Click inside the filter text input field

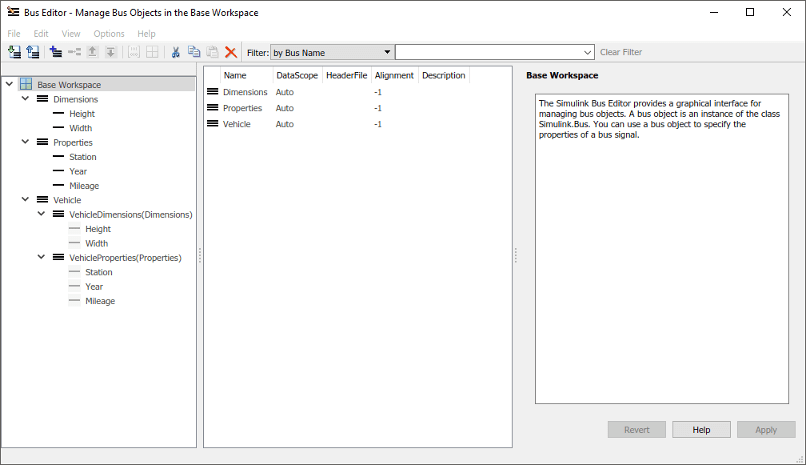coord(488,52)
